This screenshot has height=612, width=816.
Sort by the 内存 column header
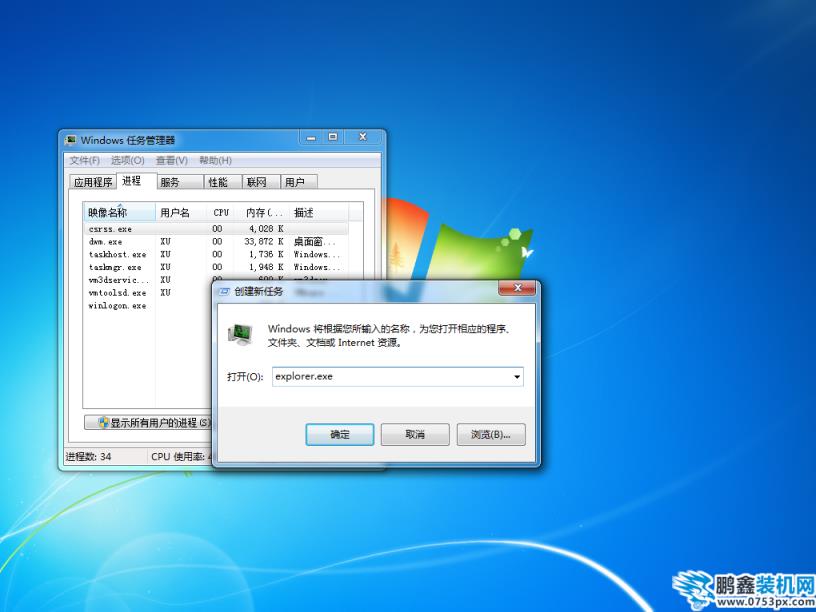[263, 212]
